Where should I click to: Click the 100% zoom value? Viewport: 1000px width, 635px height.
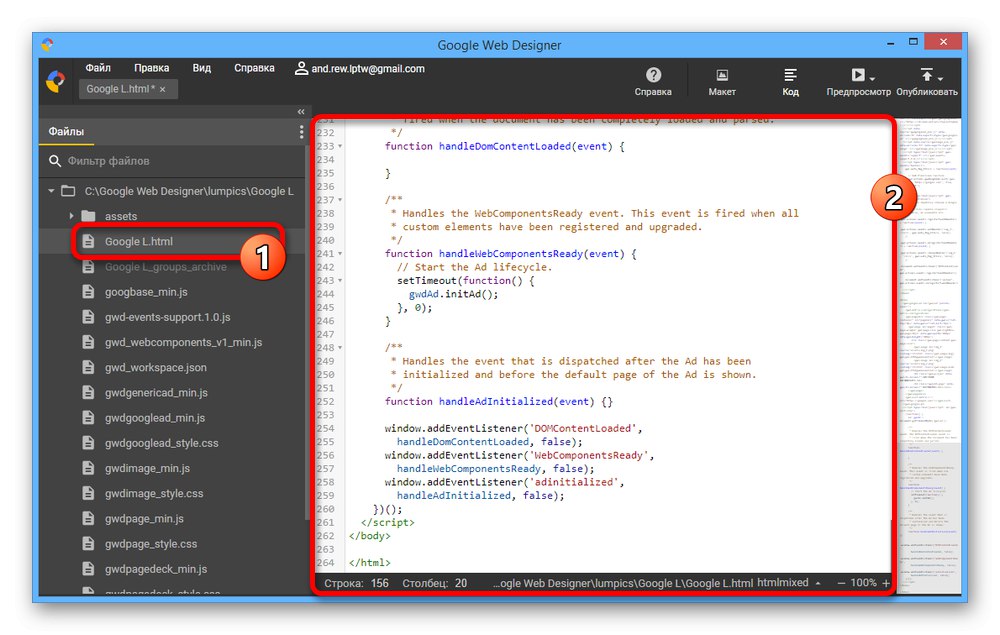pos(864,583)
